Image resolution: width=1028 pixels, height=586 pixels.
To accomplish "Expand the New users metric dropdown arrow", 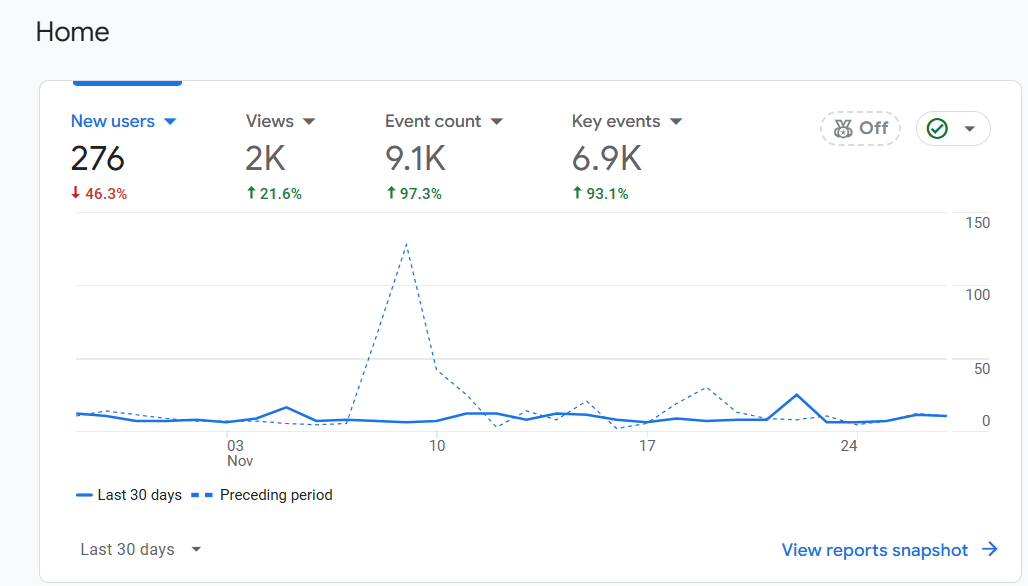I will click(170, 122).
